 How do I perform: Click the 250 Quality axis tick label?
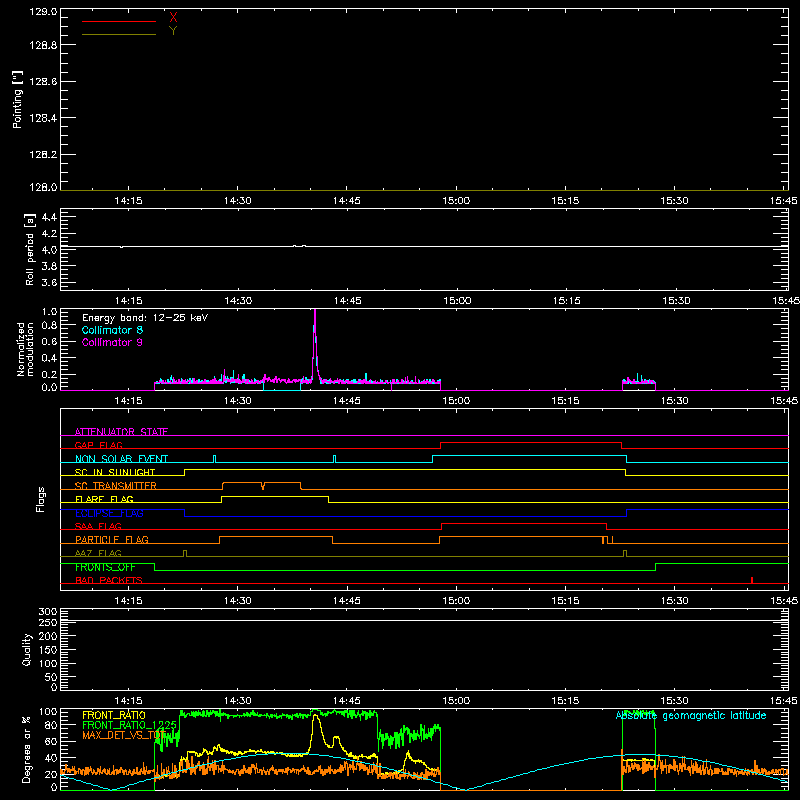click(47, 622)
